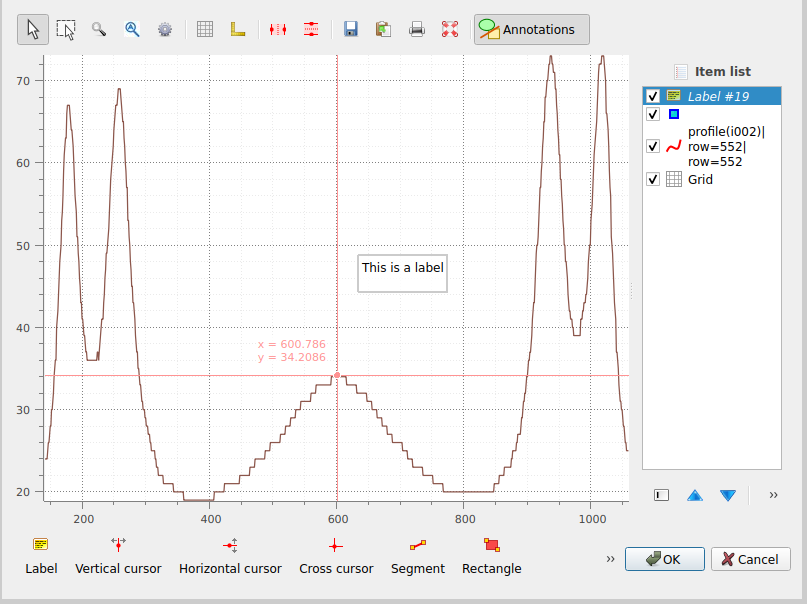Uncheck the Grid item checkbox
807x604 pixels.
click(653, 180)
